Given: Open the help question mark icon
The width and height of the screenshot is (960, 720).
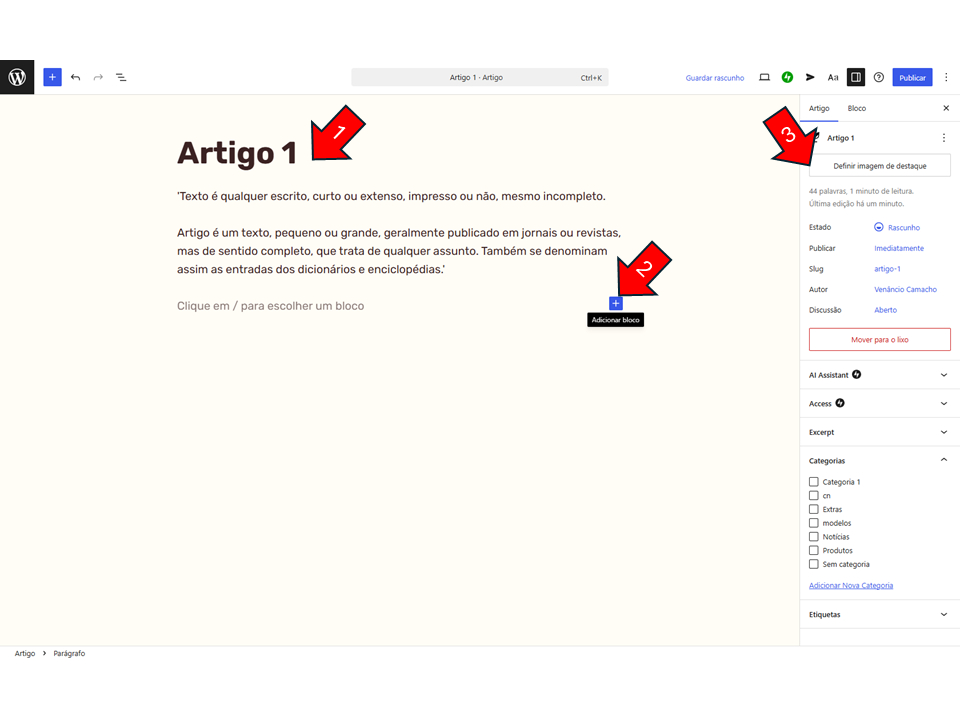Looking at the screenshot, I should pyautogui.click(x=878, y=77).
